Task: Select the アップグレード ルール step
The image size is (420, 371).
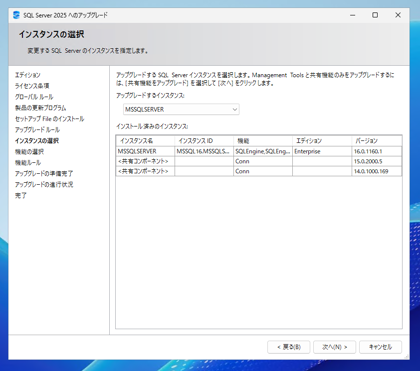Action: coord(37,130)
